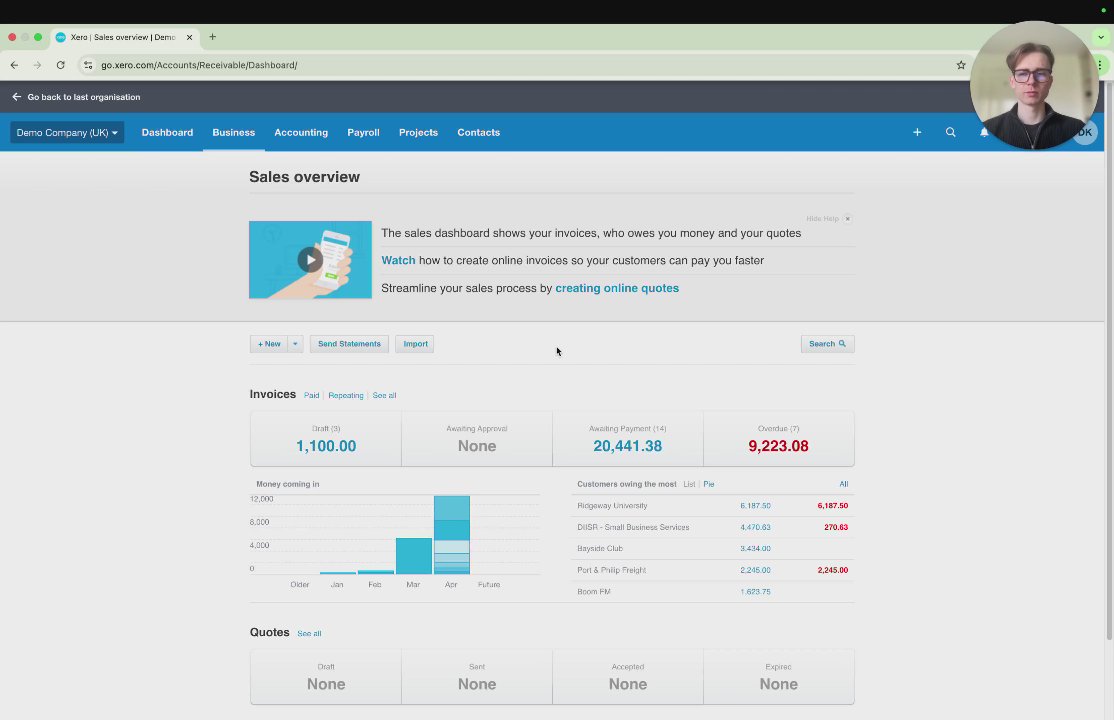1114x720 pixels.
Task: Open Xero global search magnifier
Action: [951, 132]
